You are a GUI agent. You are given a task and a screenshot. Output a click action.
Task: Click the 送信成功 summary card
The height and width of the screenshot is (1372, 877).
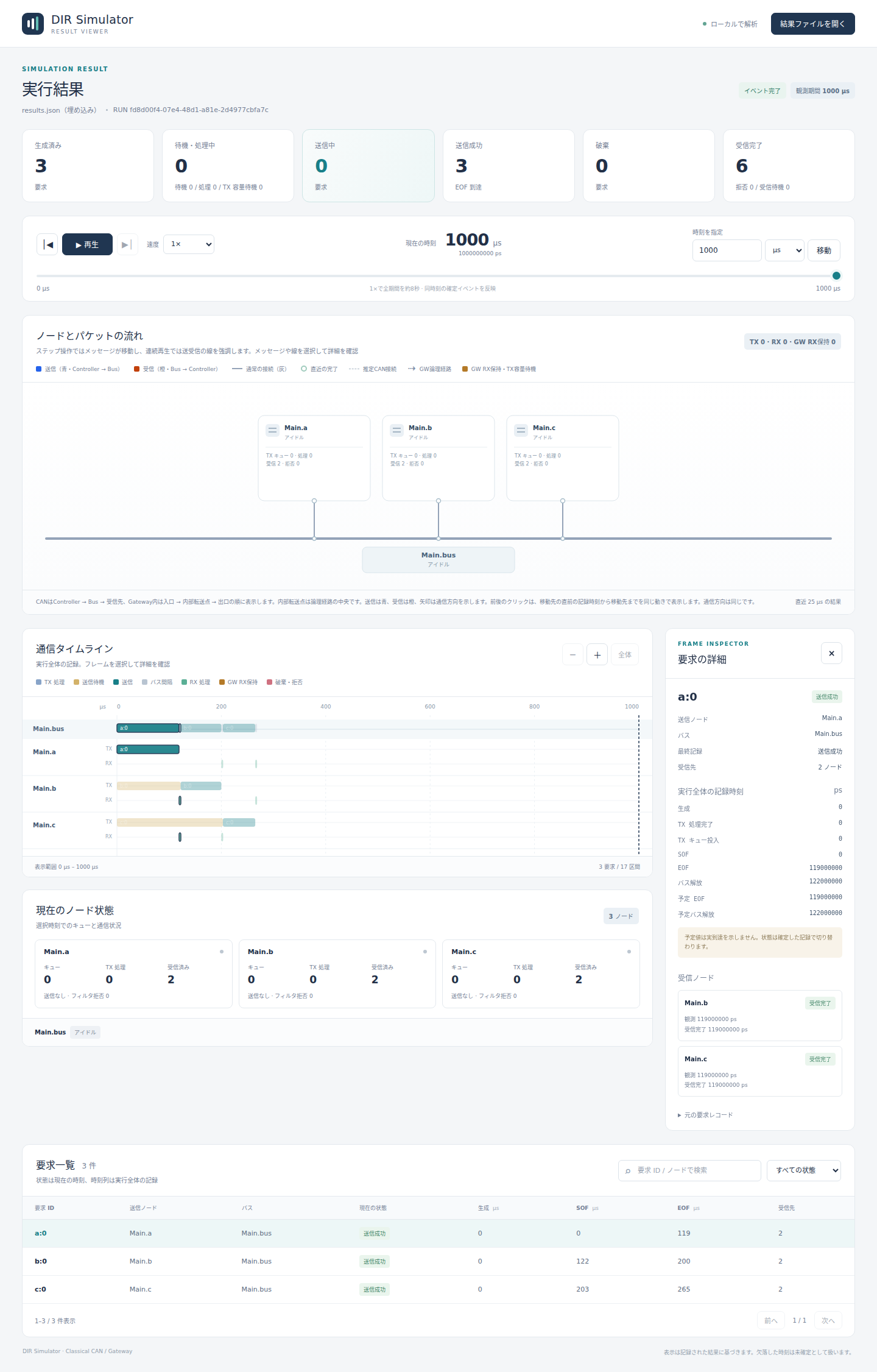(509, 166)
